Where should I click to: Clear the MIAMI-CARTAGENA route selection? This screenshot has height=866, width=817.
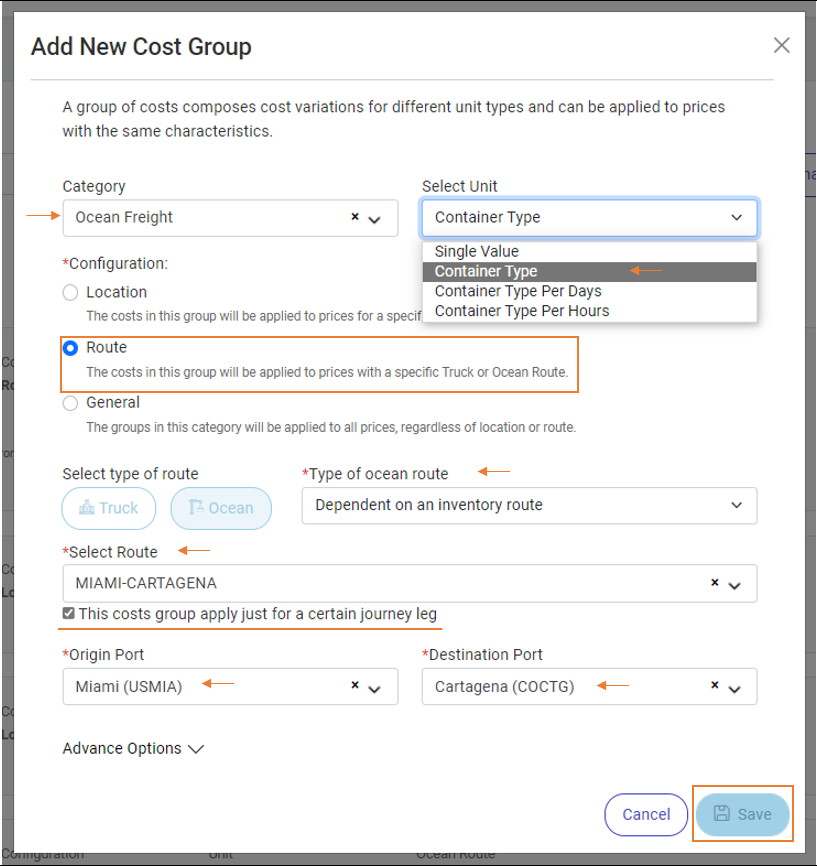pyautogui.click(x=715, y=583)
